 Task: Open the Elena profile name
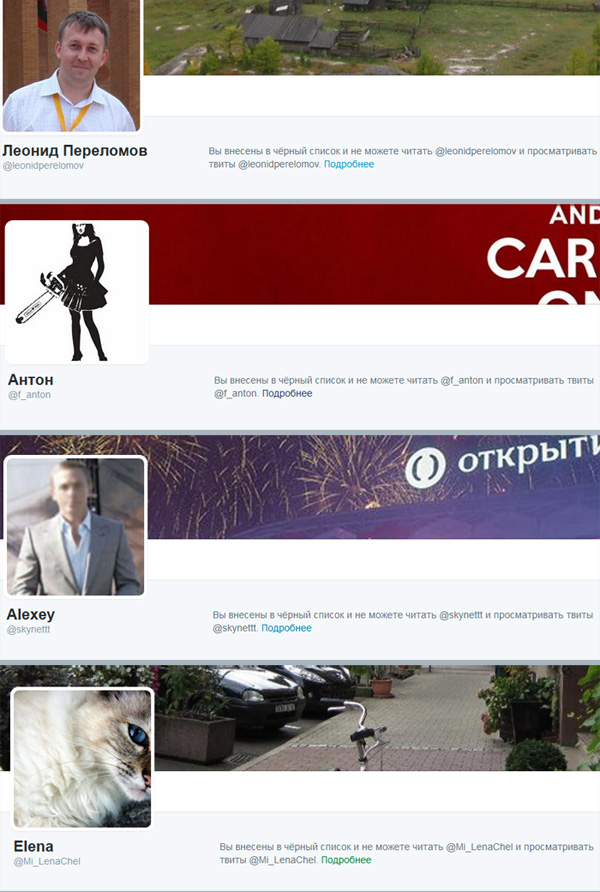(34, 846)
